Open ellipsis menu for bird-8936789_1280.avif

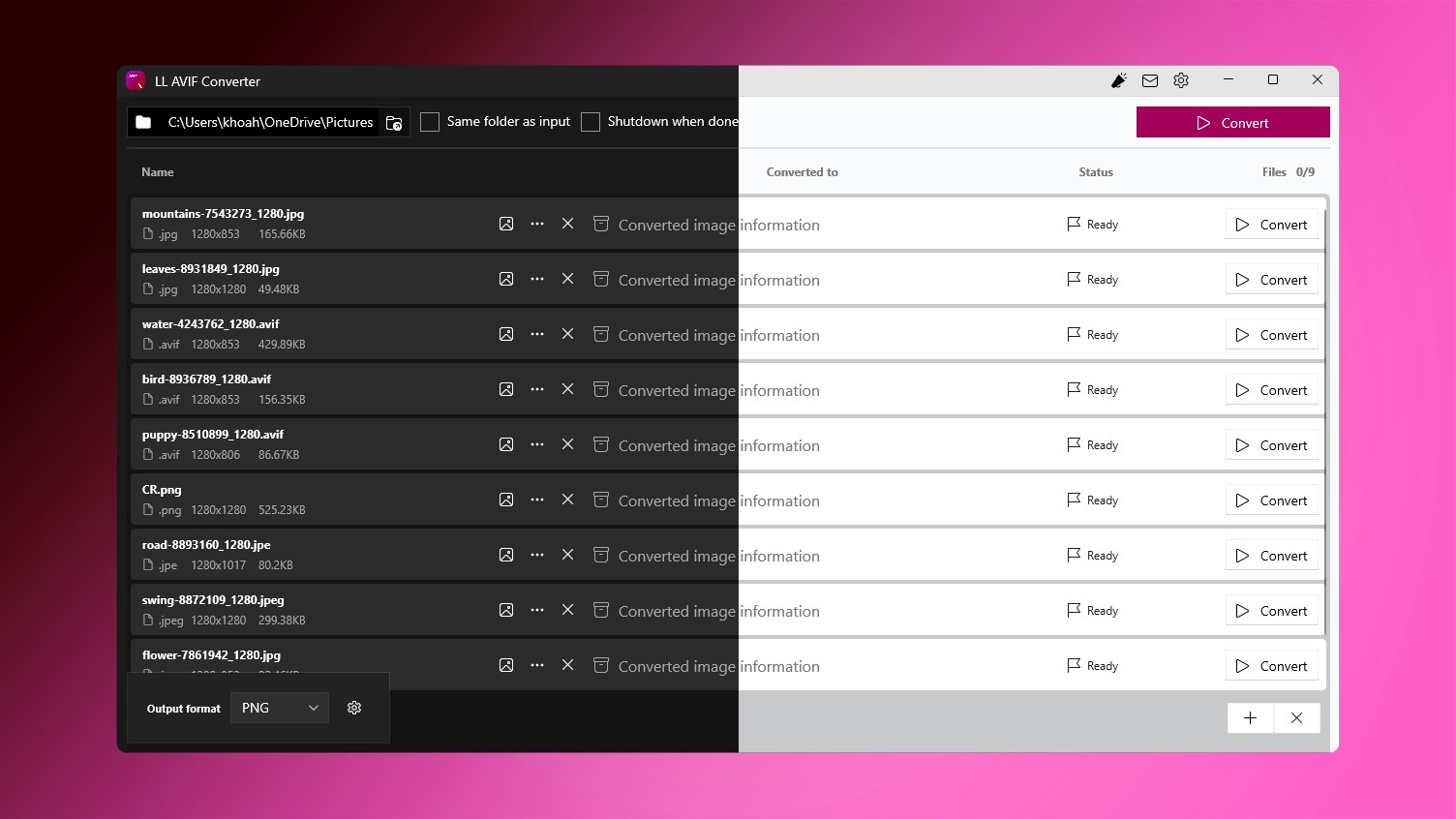click(x=537, y=389)
